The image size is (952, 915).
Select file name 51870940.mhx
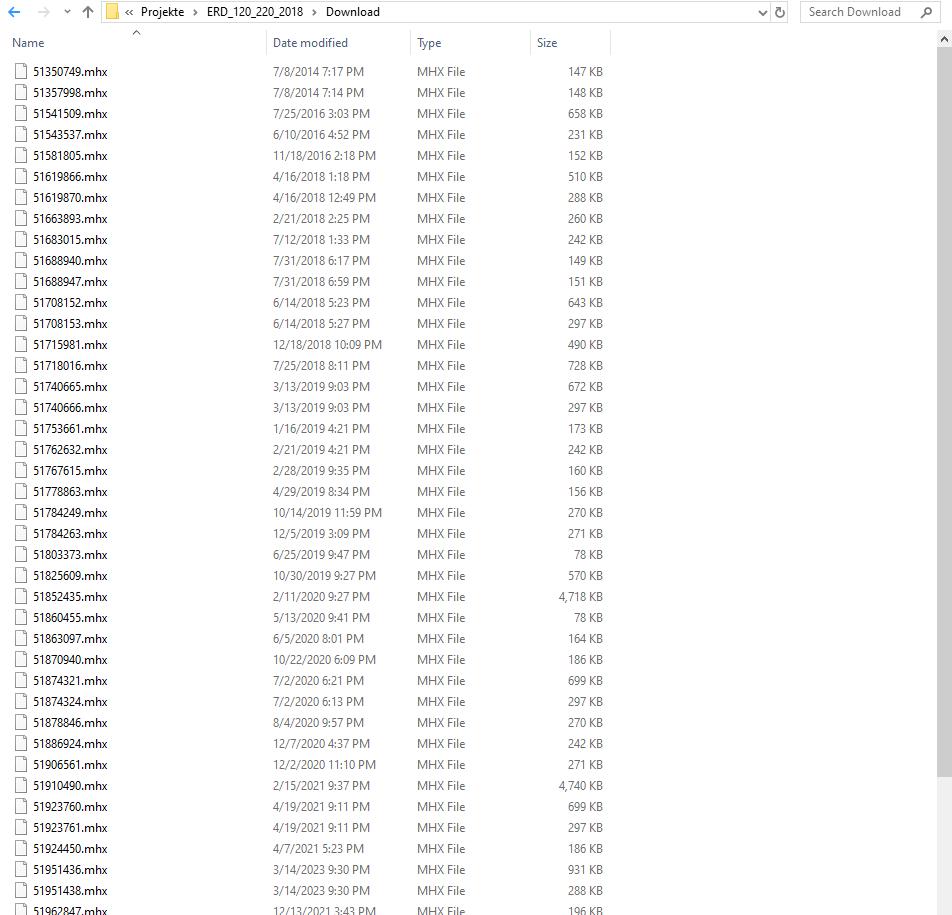coord(70,660)
